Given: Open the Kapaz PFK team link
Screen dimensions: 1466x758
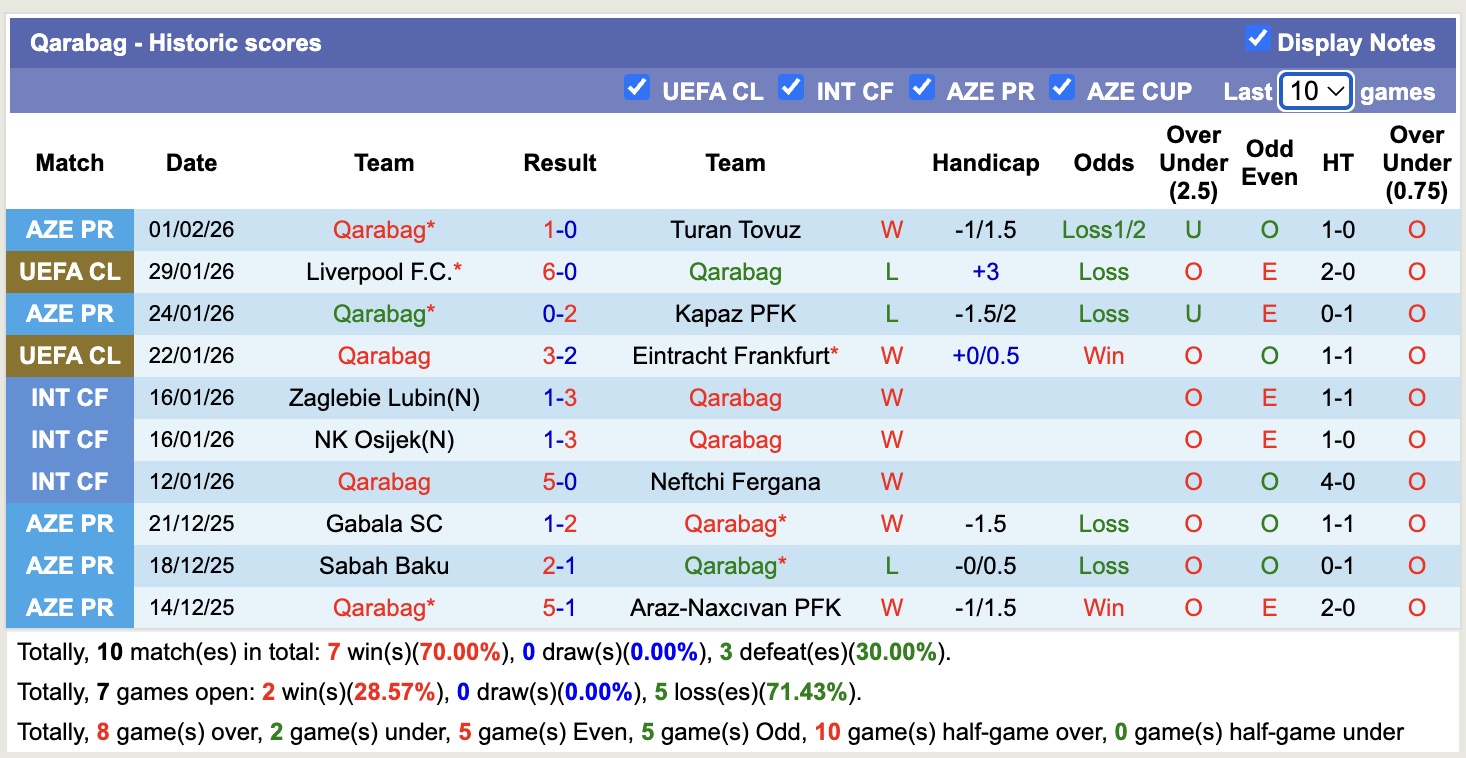Looking at the screenshot, I should (x=735, y=313).
